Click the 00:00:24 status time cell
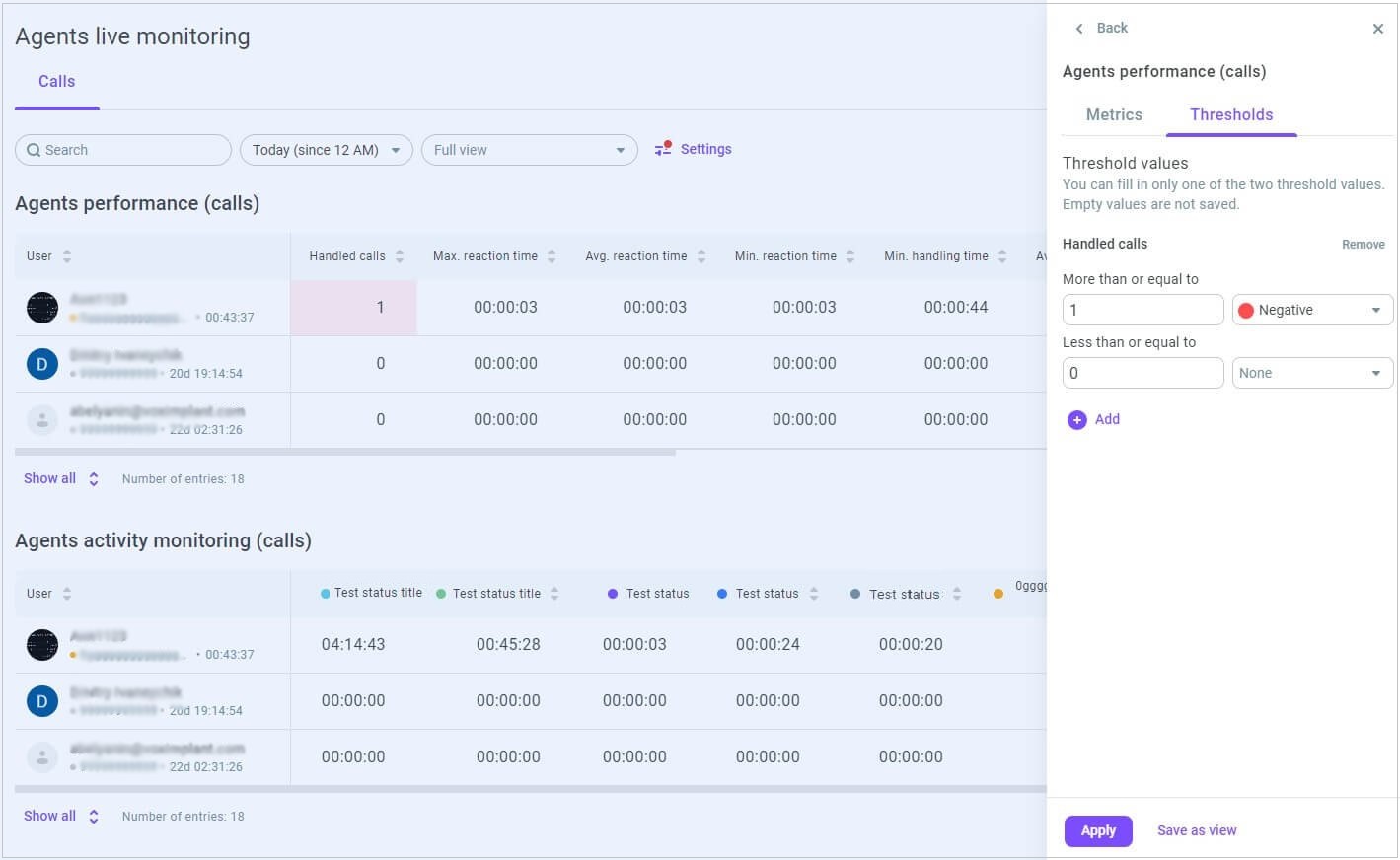 coord(768,645)
